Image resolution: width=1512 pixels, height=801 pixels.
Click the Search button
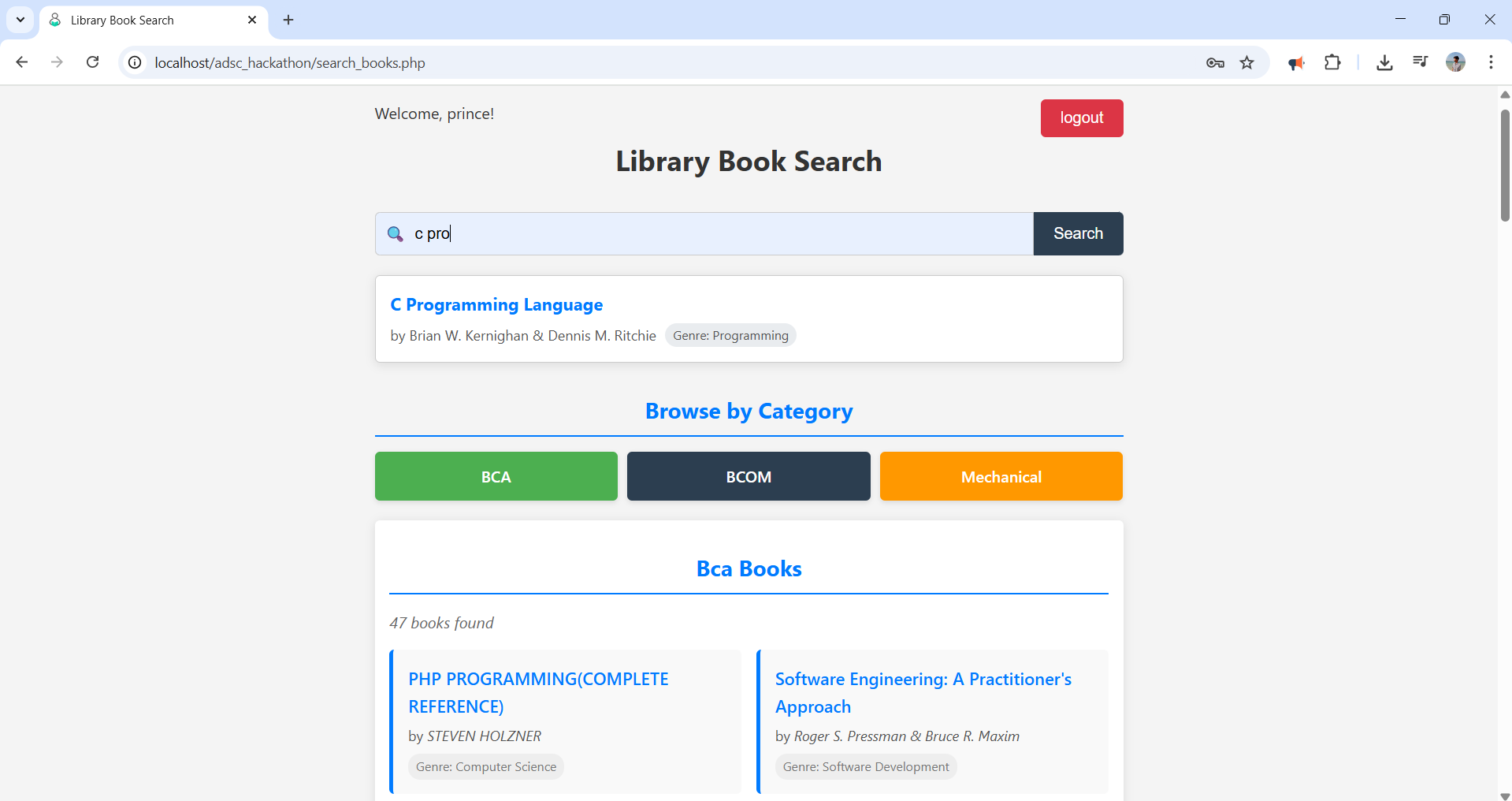1078,233
